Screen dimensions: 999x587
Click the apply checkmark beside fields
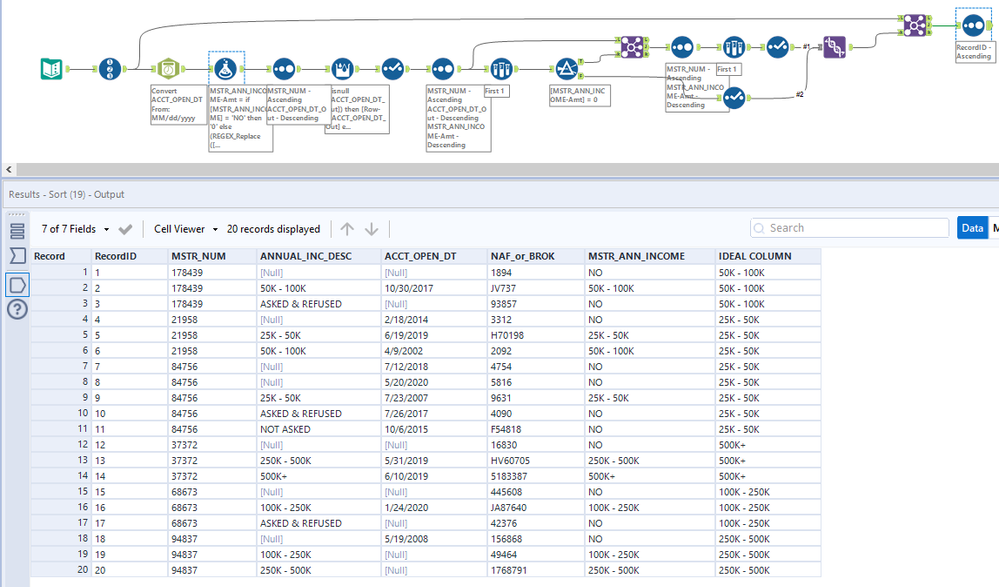point(126,229)
